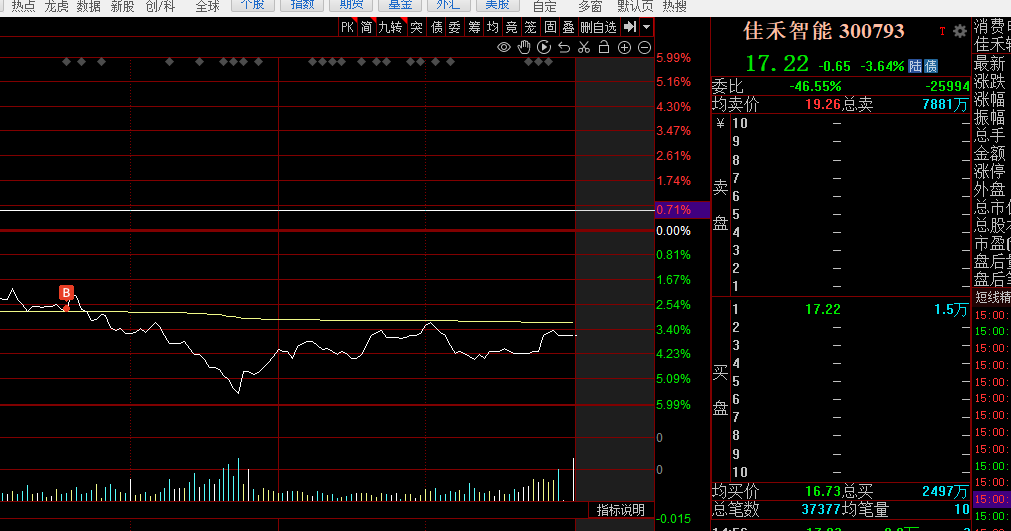Zoom in with the plus circle icon
The image size is (1011, 531).
pyautogui.click(x=624, y=47)
